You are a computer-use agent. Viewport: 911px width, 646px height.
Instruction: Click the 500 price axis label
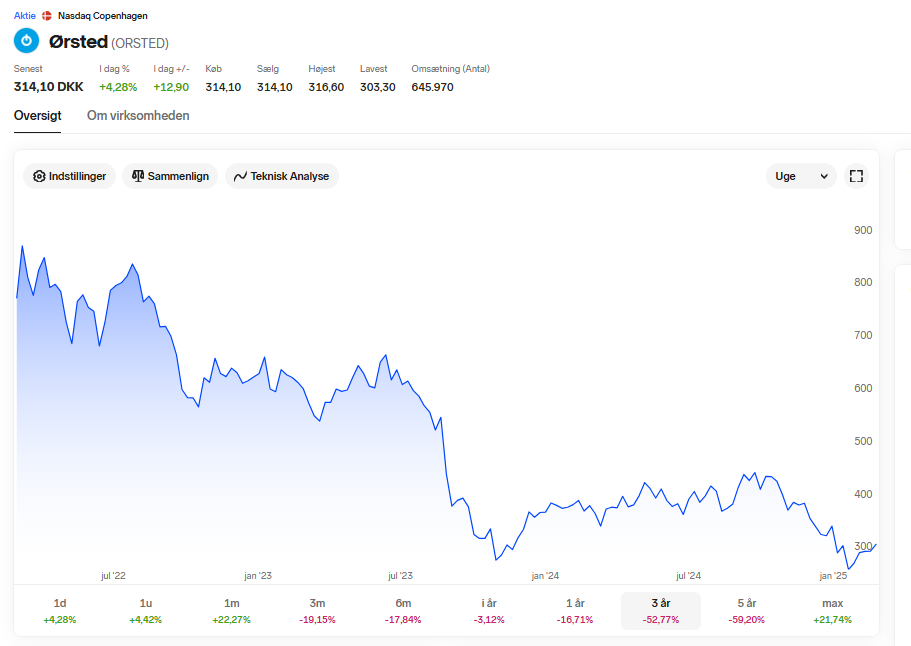tap(863, 441)
